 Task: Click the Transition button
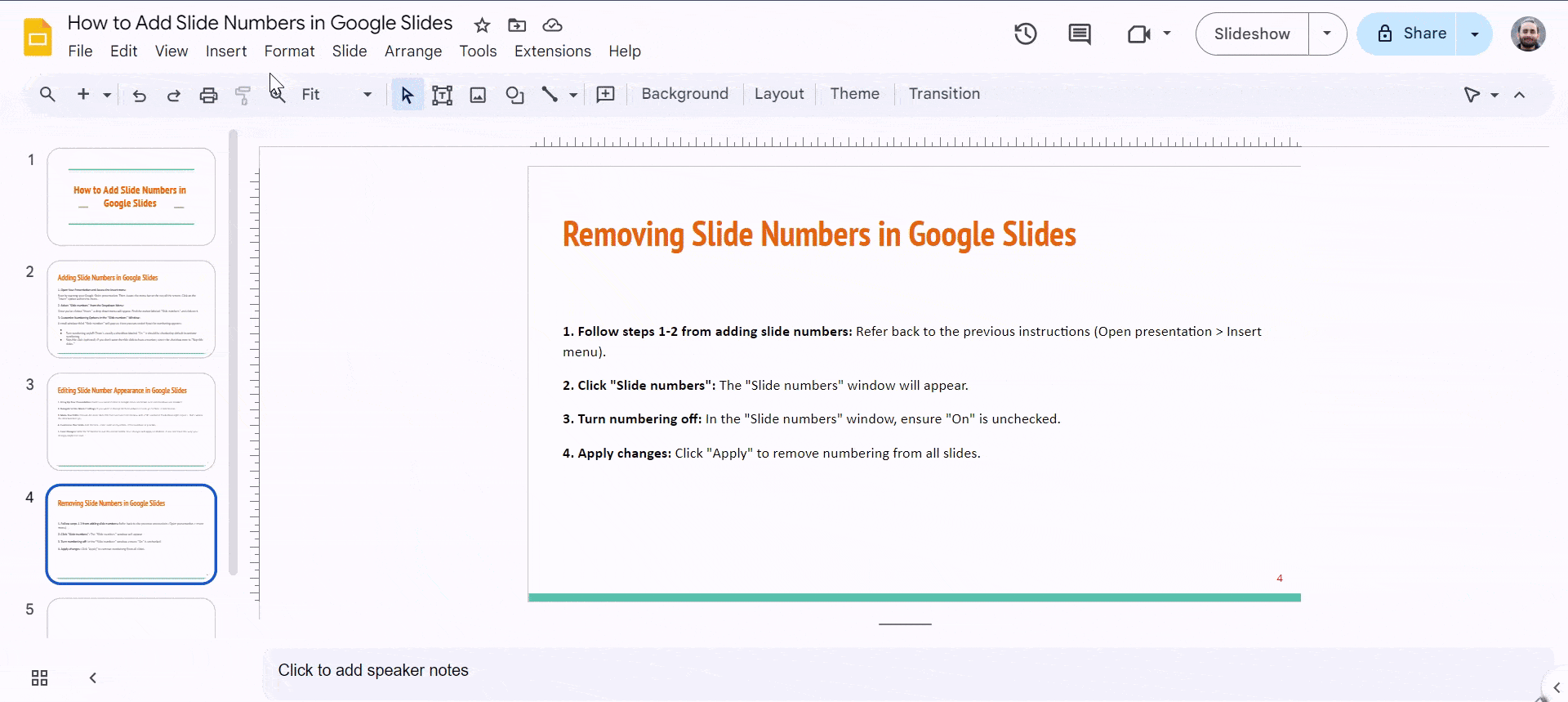click(944, 94)
